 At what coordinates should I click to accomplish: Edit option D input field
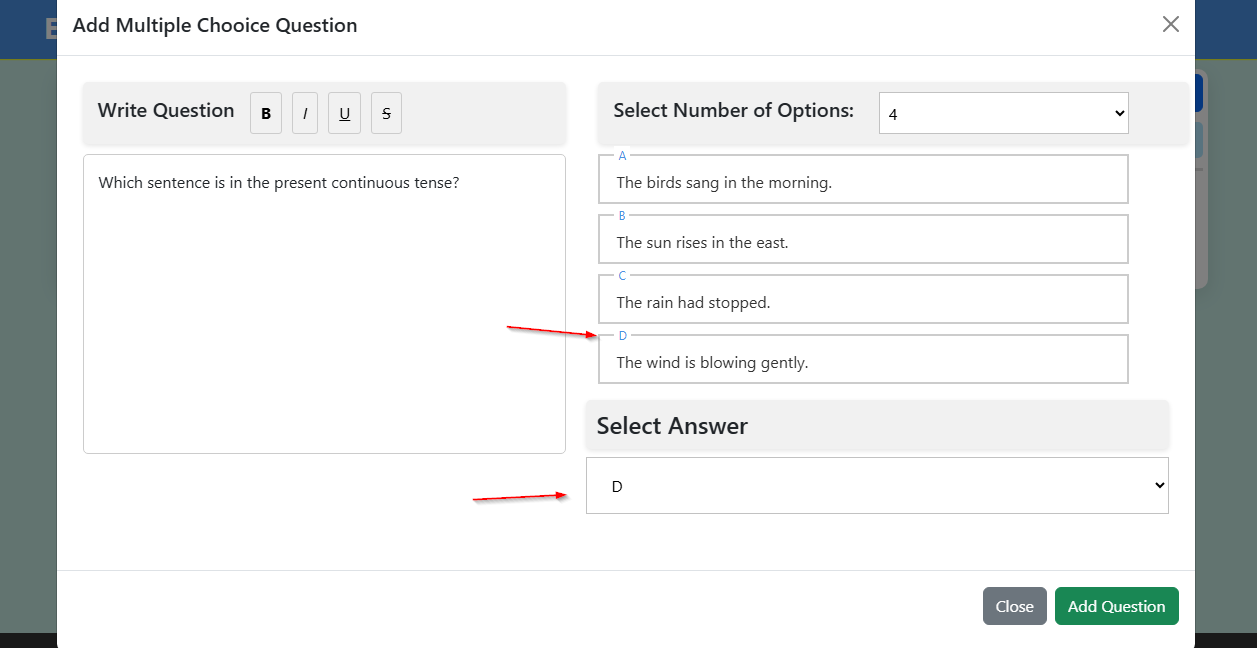point(863,359)
